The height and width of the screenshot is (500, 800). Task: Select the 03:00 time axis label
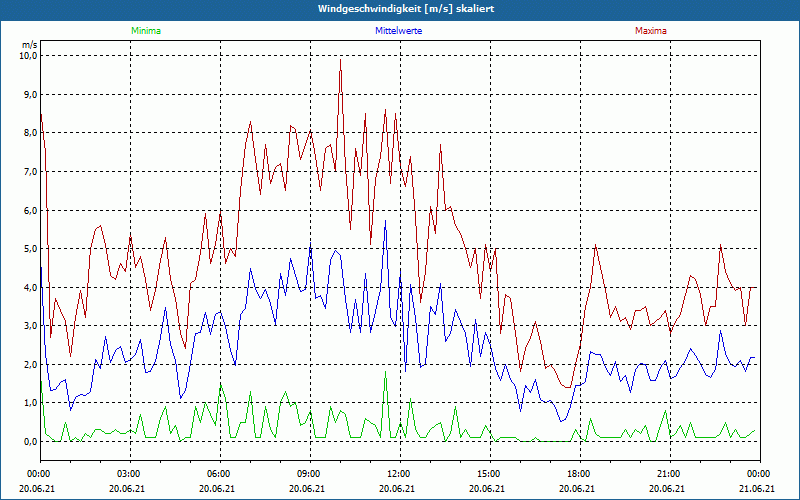[128, 474]
